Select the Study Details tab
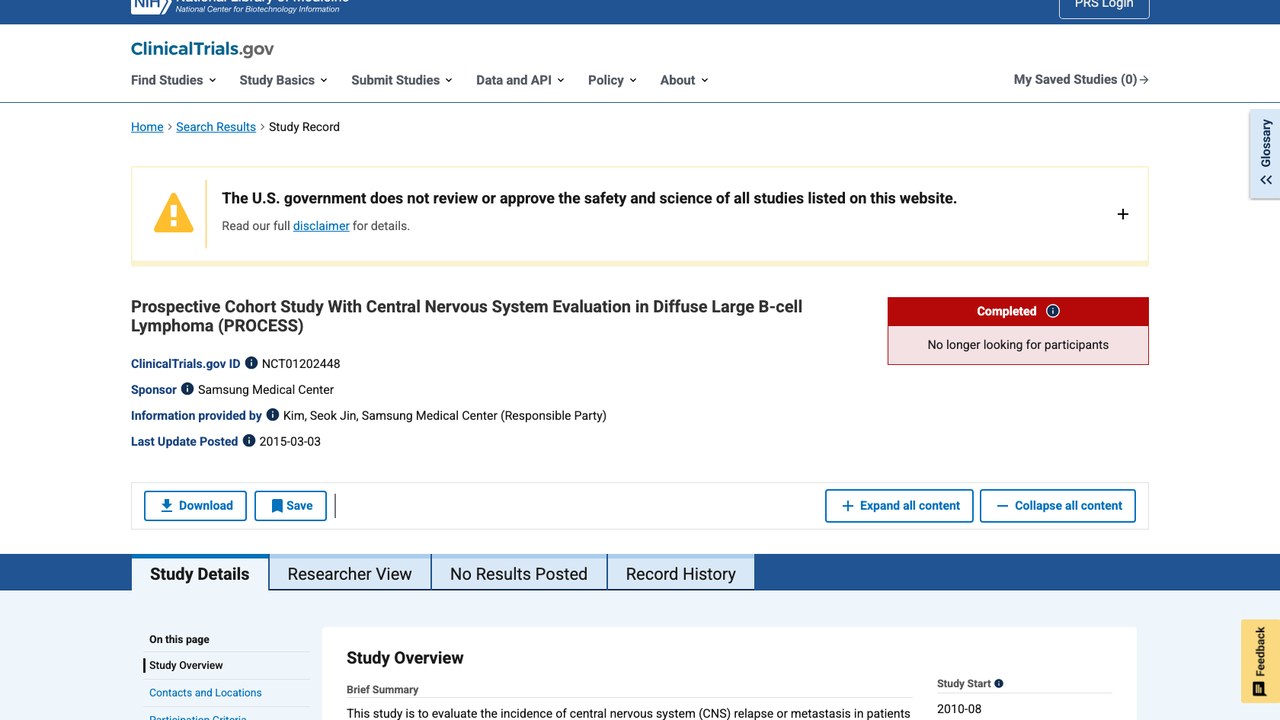 point(200,574)
